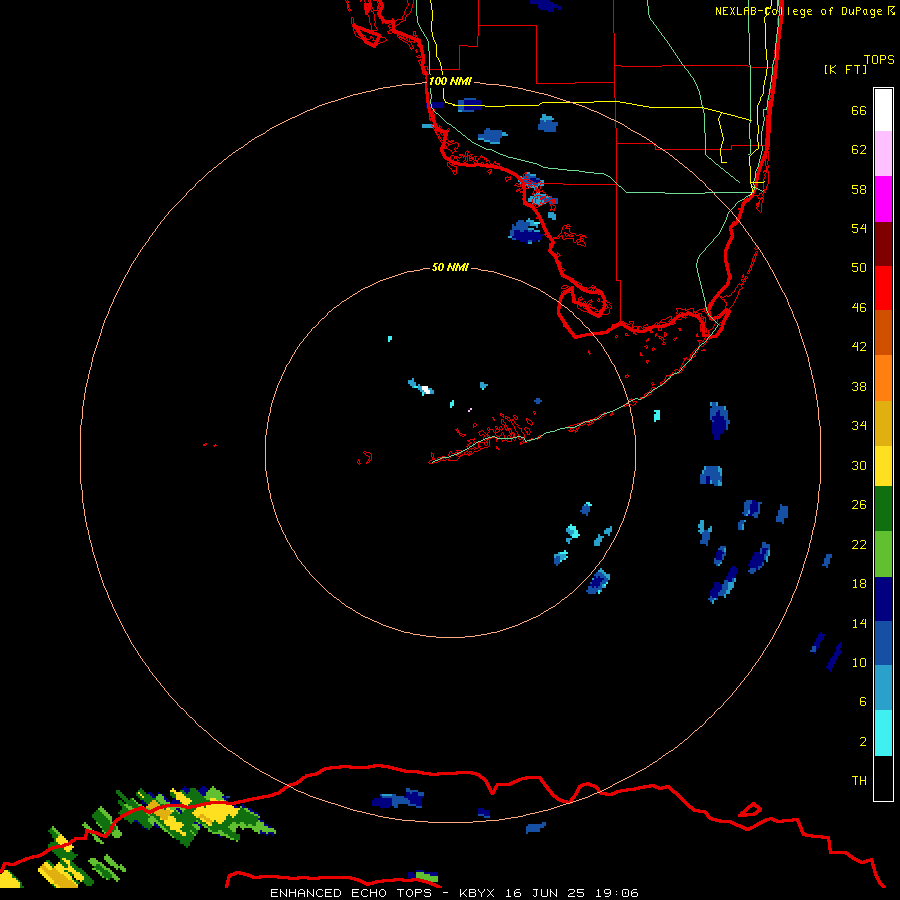The width and height of the screenshot is (900, 900).
Task: Pick the magenta legend swatch
Action: (883, 199)
